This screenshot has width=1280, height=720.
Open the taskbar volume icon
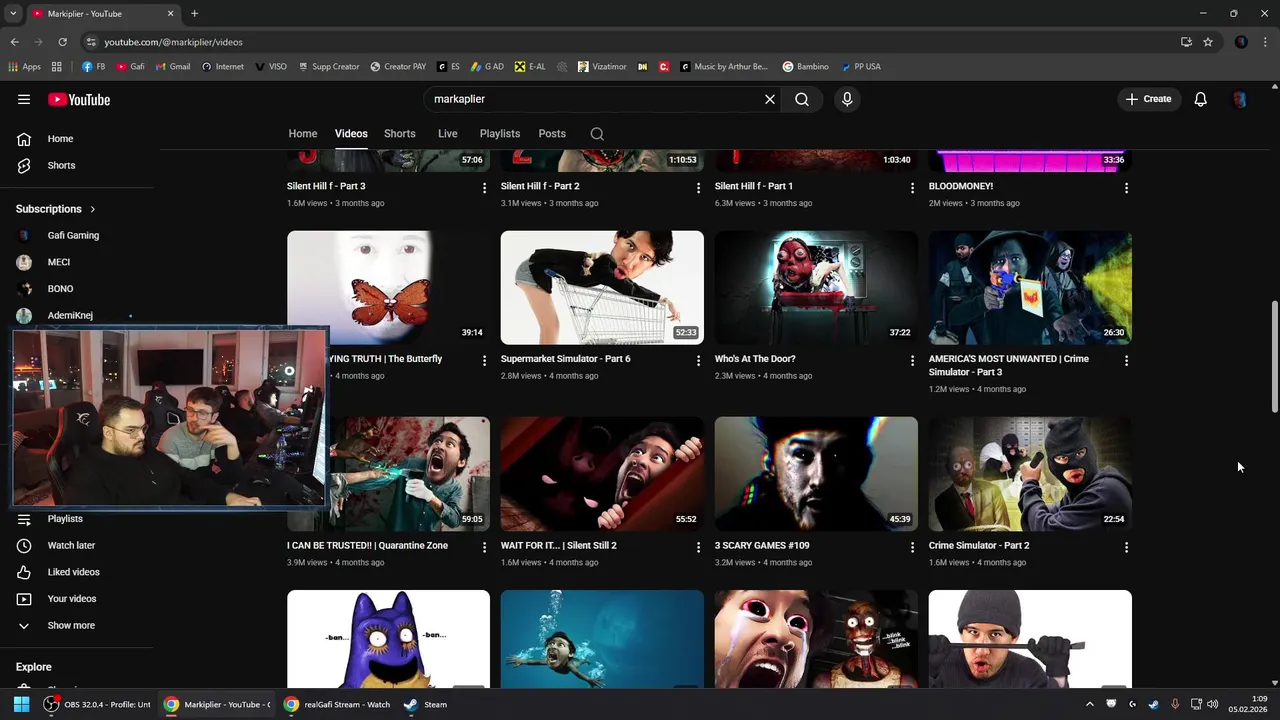(1213, 704)
